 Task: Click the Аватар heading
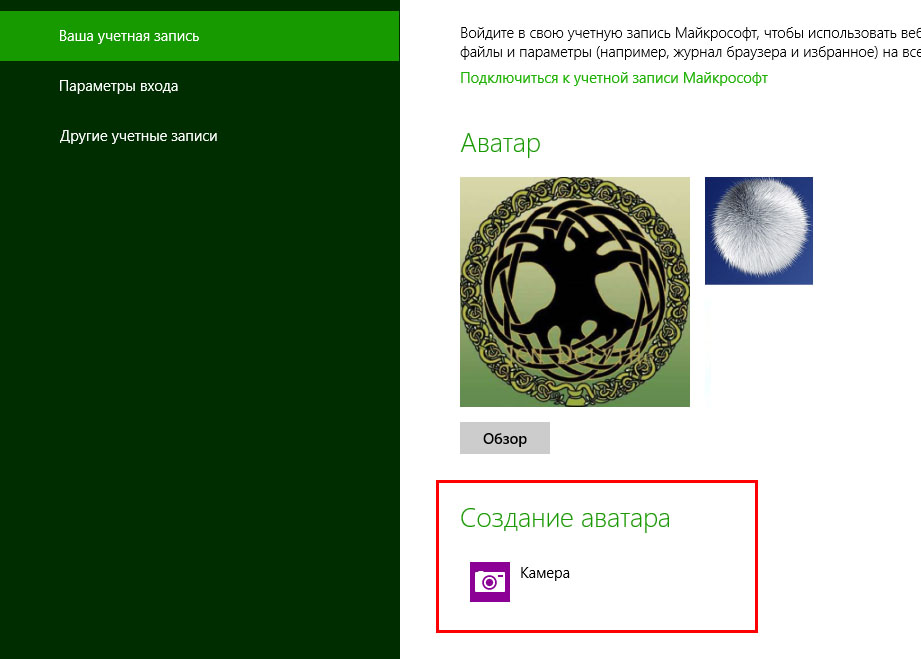tap(500, 143)
